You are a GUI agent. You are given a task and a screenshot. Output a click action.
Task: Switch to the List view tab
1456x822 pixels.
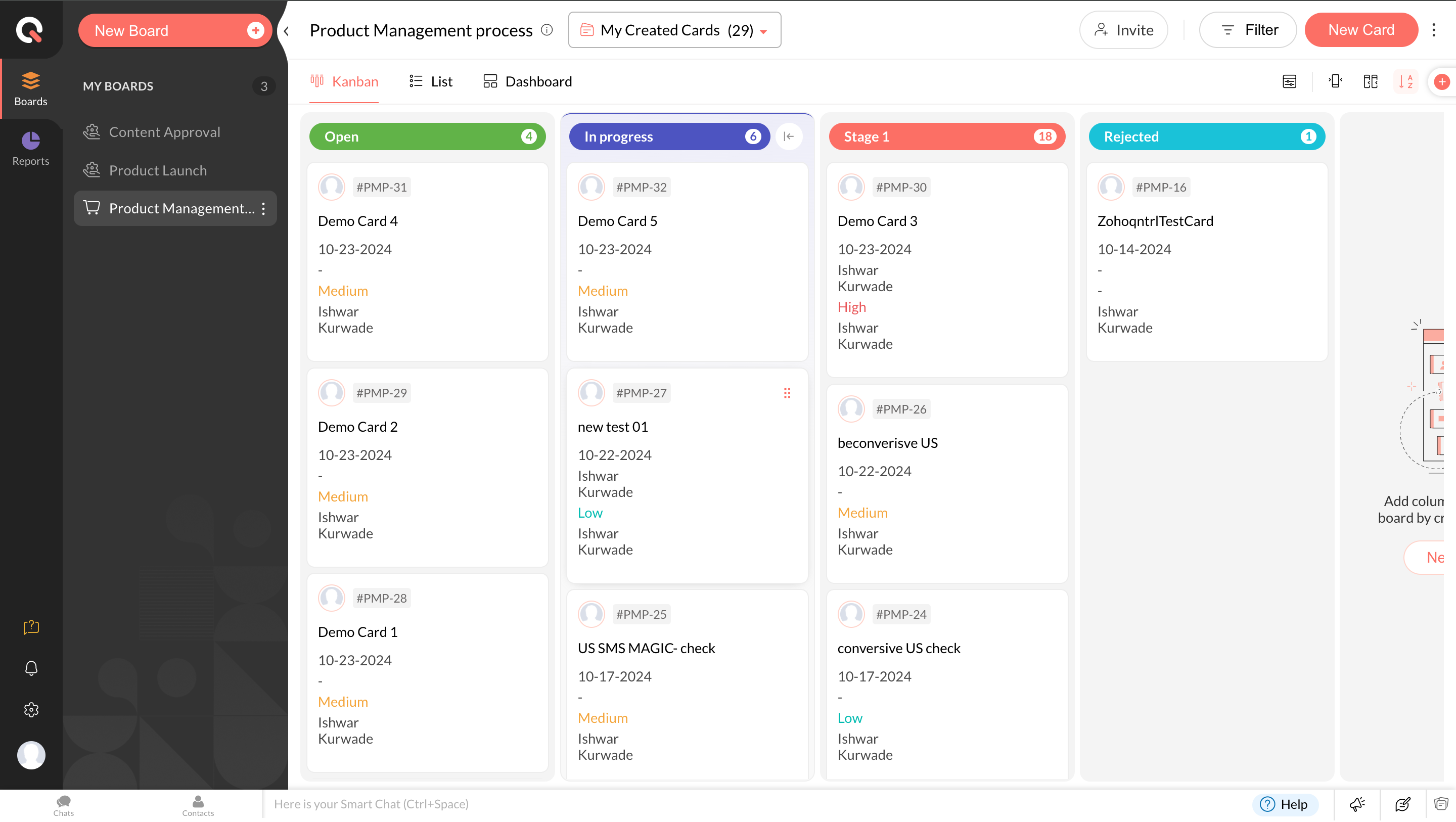point(431,81)
